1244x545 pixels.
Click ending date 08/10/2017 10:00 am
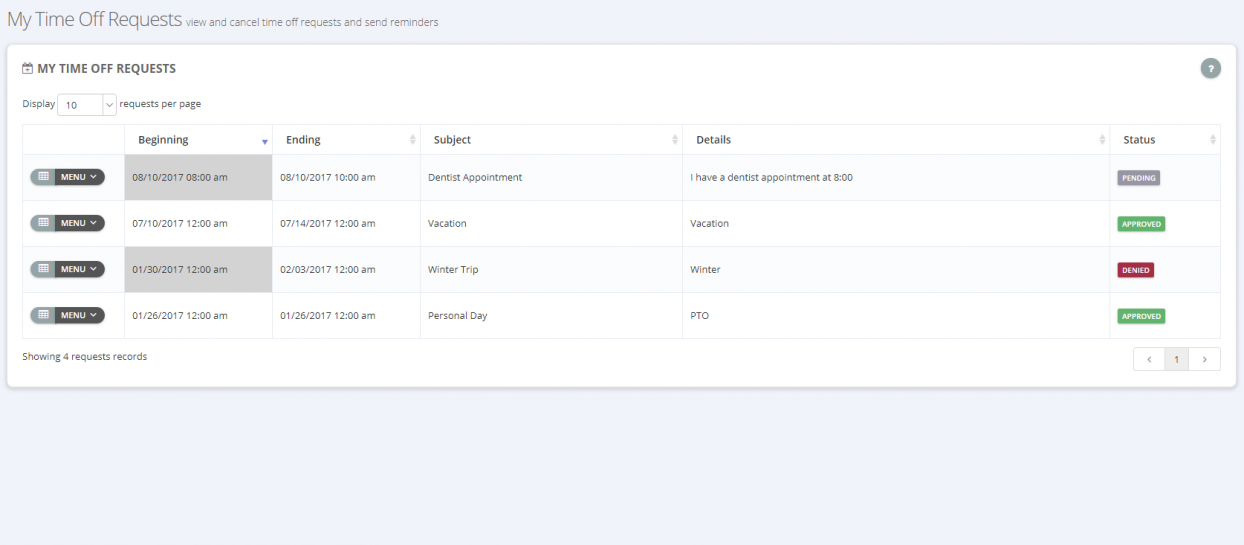pyautogui.click(x=328, y=177)
